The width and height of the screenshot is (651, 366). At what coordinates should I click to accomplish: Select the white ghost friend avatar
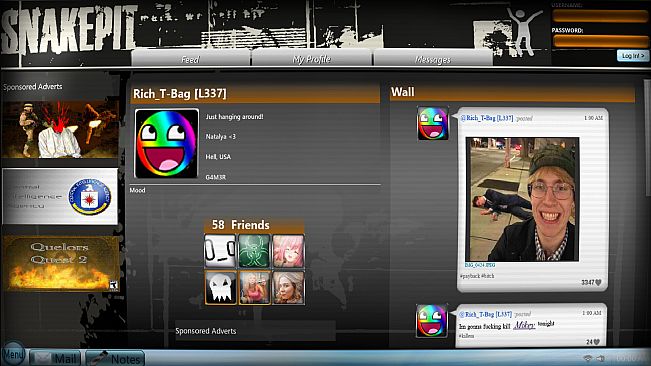[x=220, y=288]
